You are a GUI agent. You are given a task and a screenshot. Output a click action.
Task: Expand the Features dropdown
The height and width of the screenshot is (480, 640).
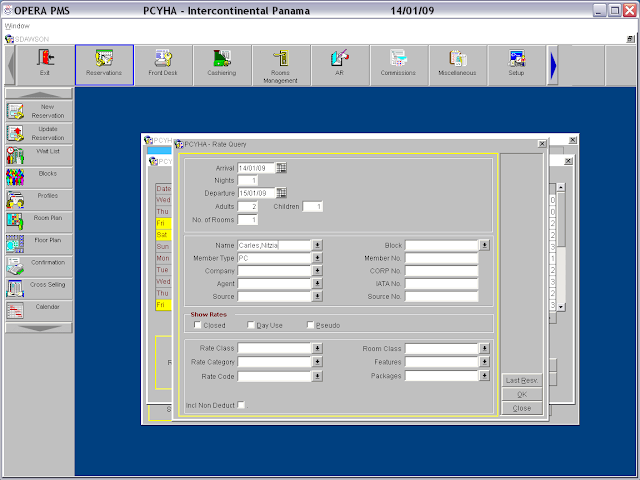(x=484, y=362)
